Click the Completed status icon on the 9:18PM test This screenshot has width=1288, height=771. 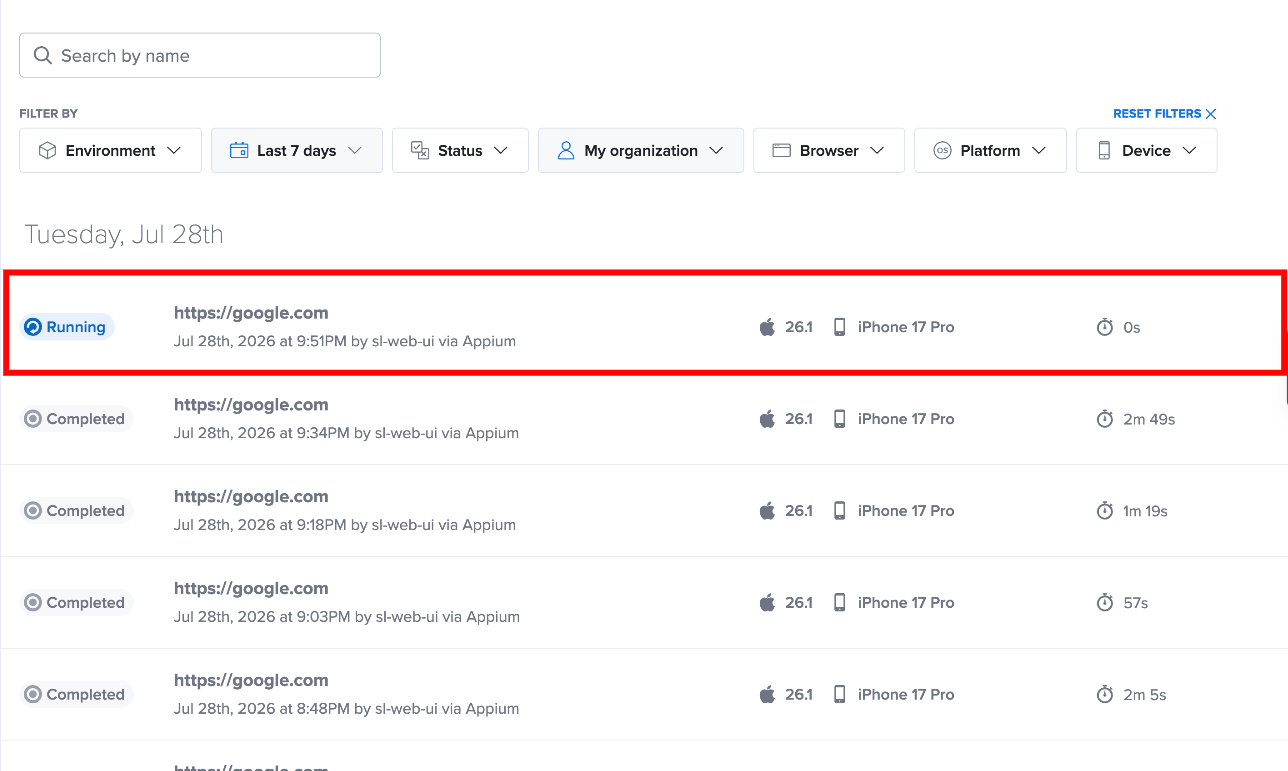(x=33, y=511)
